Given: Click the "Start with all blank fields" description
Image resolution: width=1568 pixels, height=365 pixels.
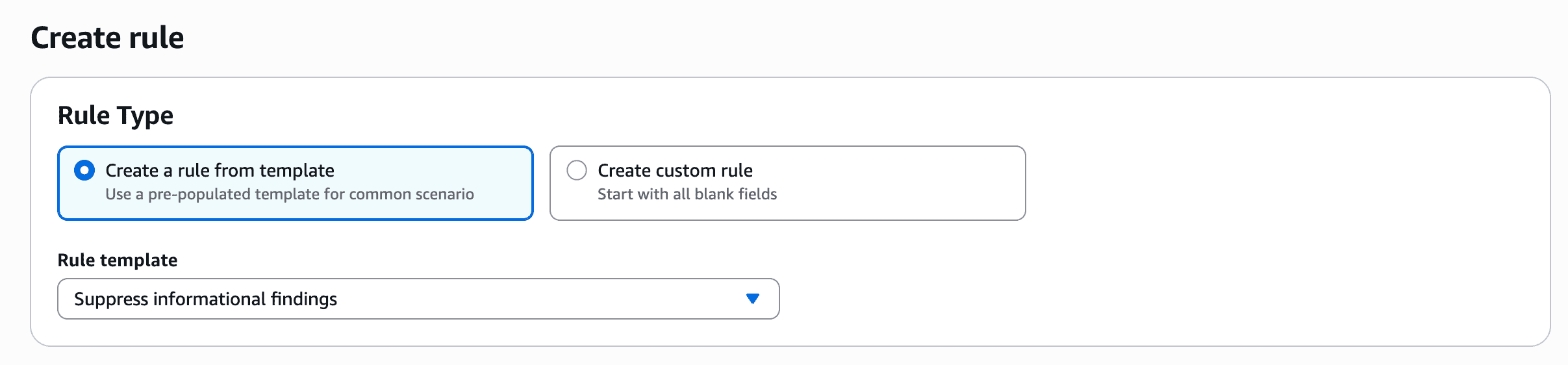Looking at the screenshot, I should point(687,194).
